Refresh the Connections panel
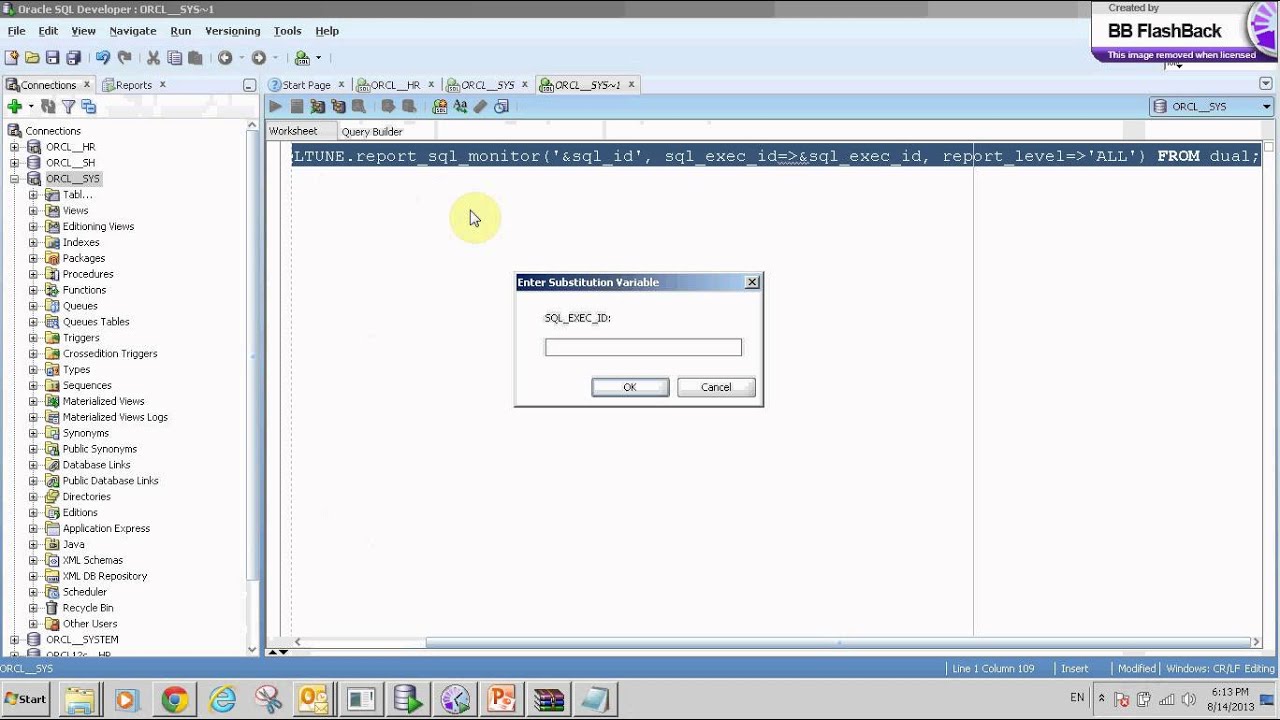 [x=48, y=106]
